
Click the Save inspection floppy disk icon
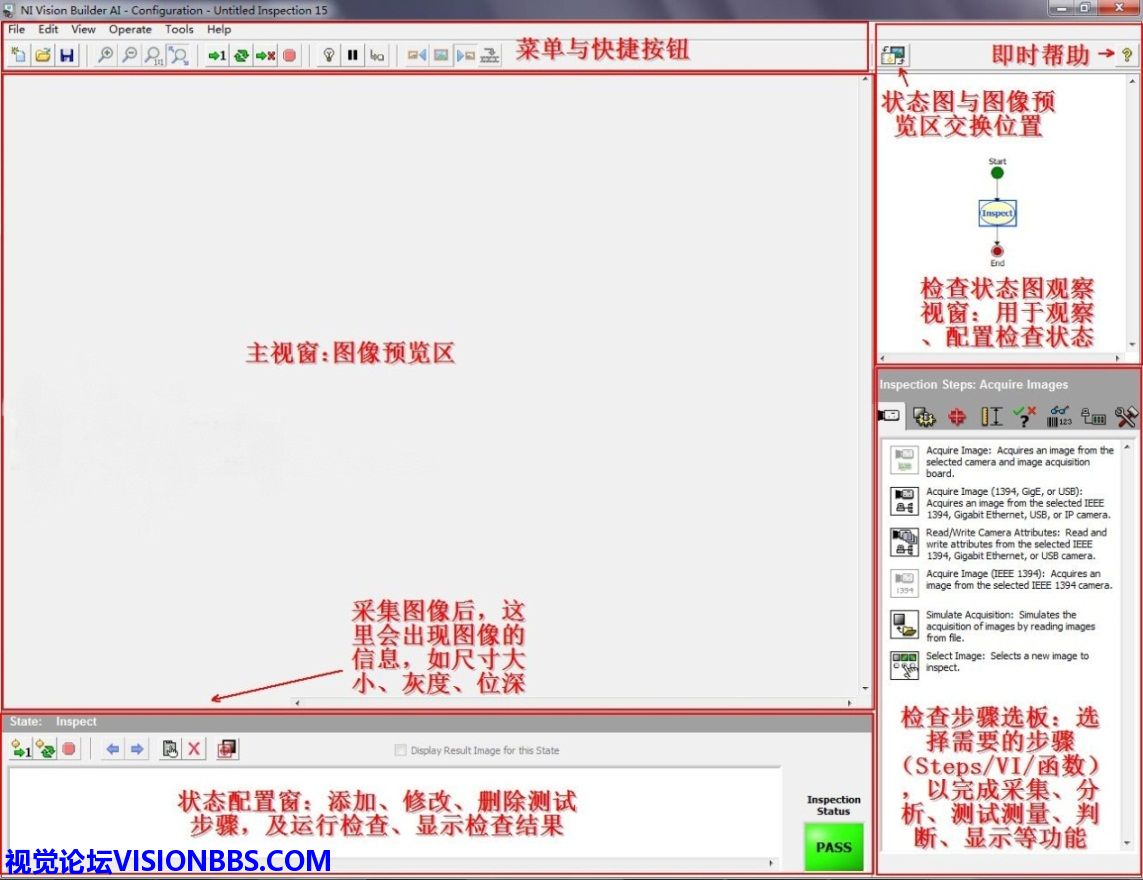click(x=67, y=56)
